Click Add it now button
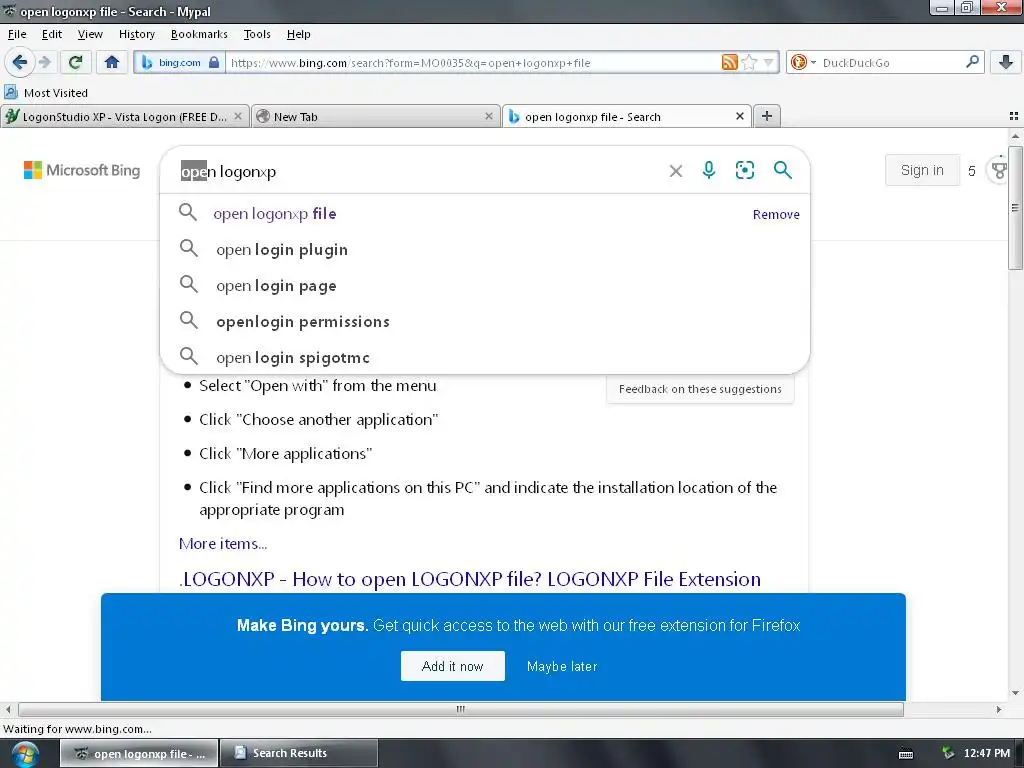The image size is (1024, 768). [453, 666]
